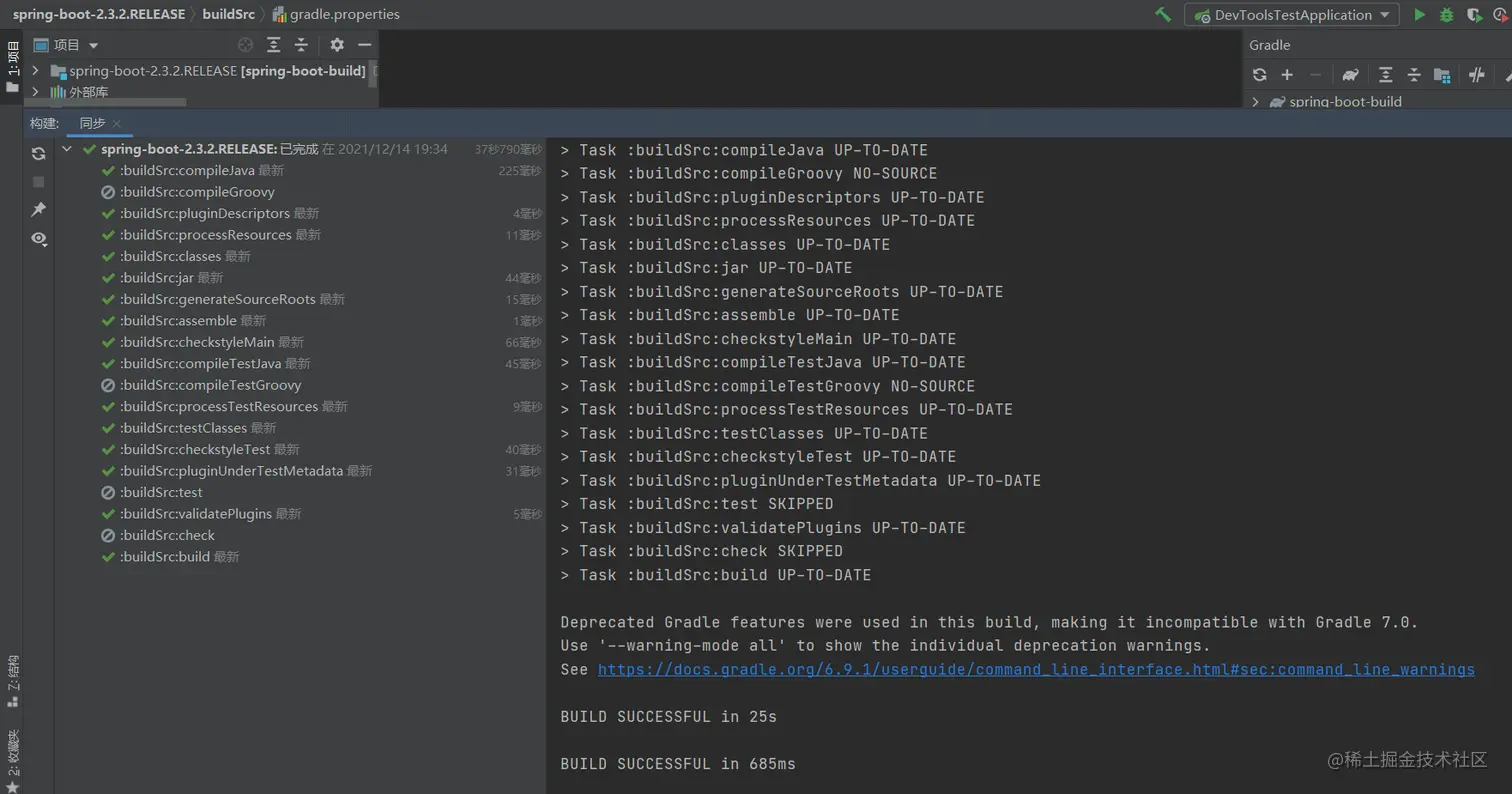
Task: Select the :buildSrc:testClasses task row
Action: (x=300, y=428)
